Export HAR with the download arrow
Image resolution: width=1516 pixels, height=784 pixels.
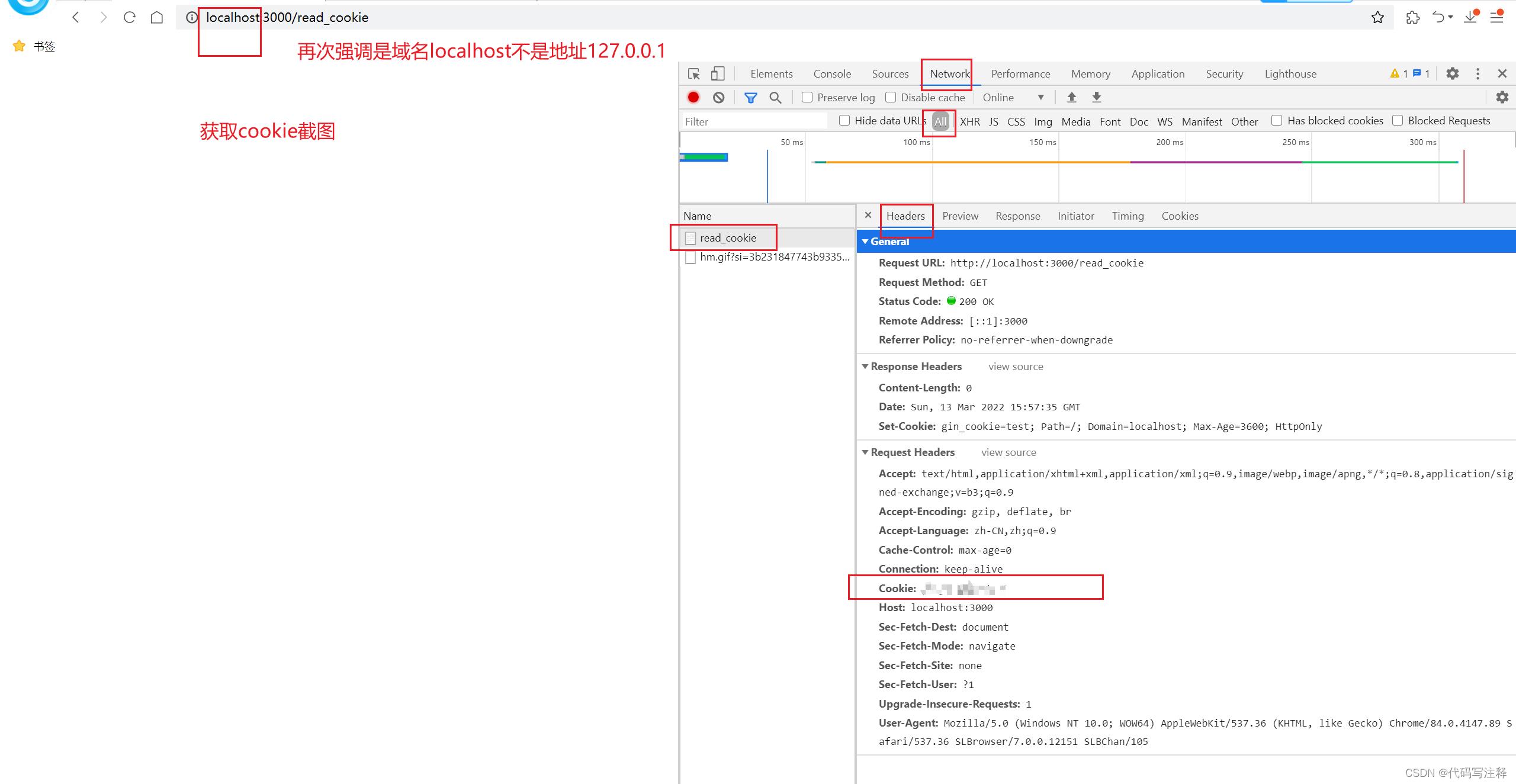coord(1096,97)
